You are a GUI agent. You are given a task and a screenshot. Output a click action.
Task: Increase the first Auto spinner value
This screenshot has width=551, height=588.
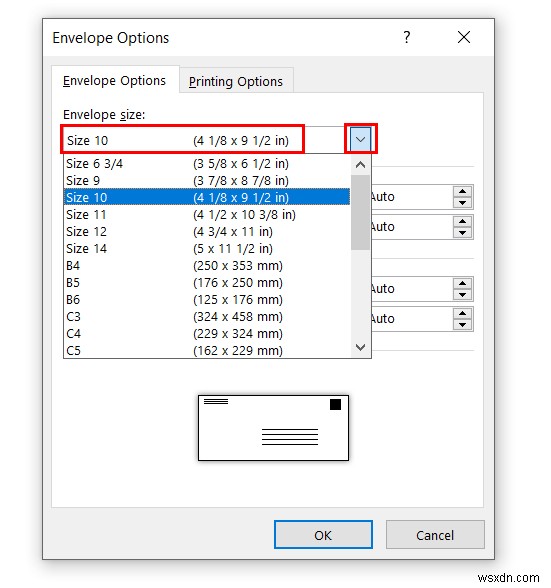[462, 191]
